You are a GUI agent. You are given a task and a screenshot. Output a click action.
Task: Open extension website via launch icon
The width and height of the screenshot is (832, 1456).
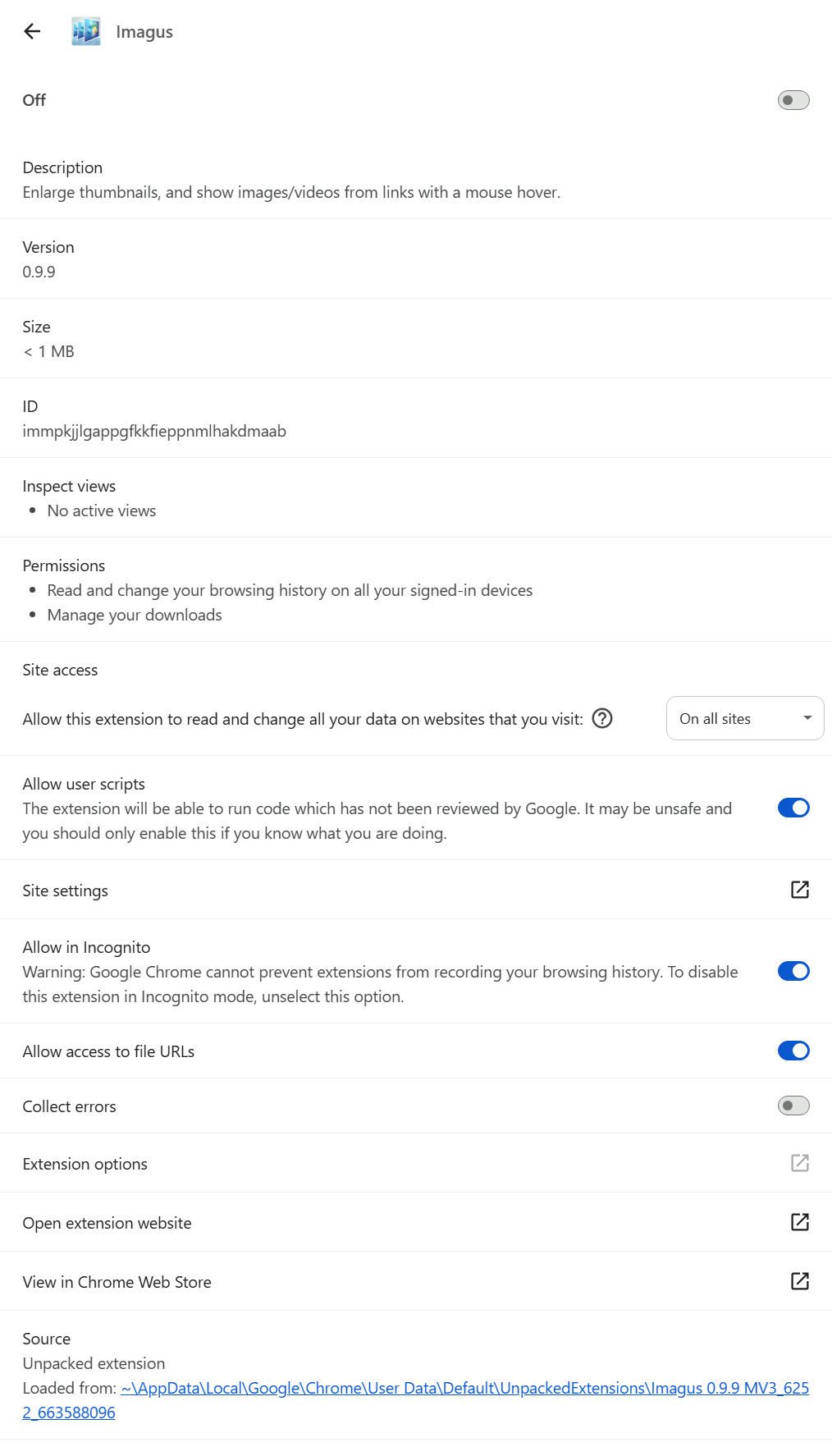pyautogui.click(x=800, y=1222)
